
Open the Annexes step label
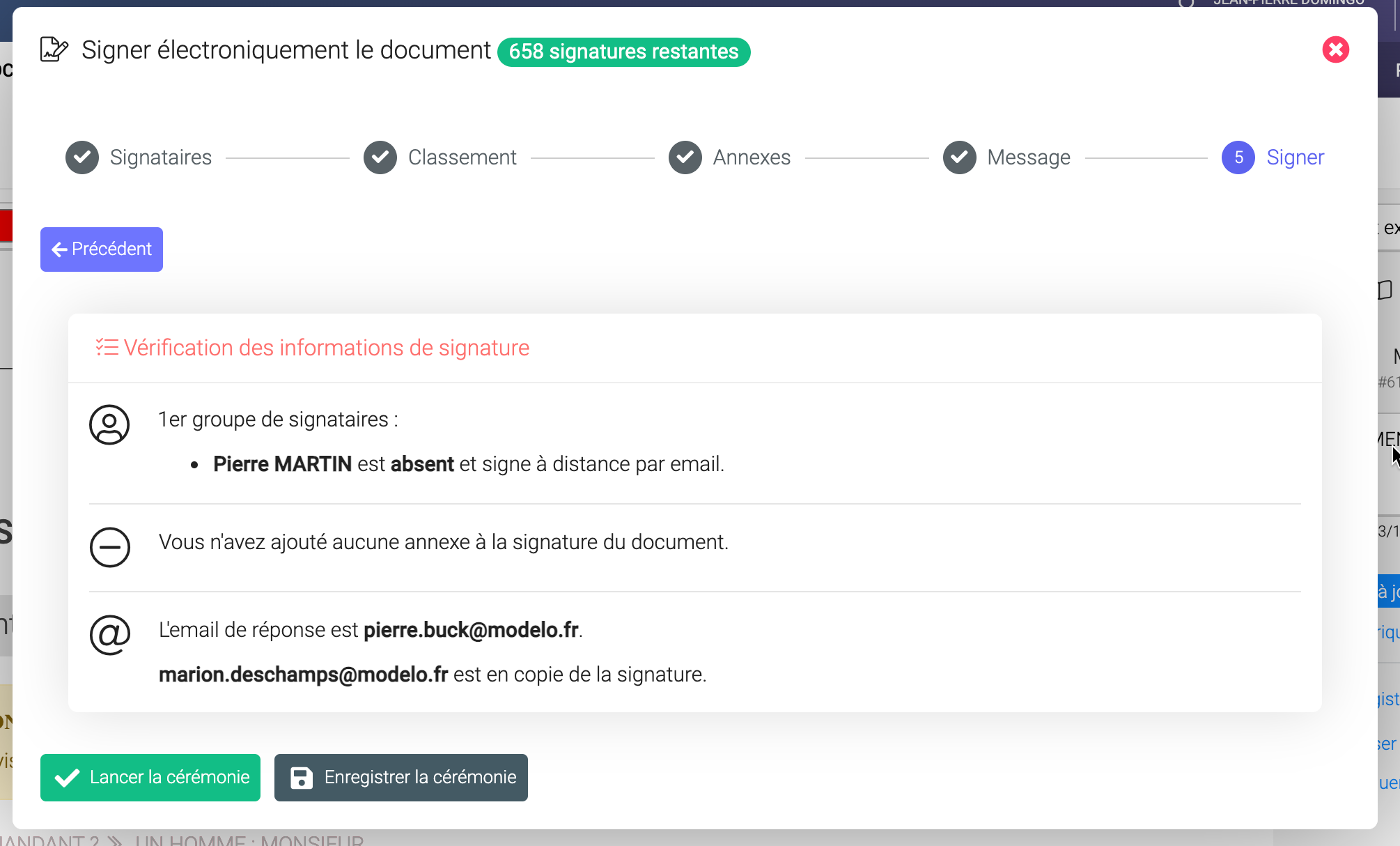tap(752, 157)
